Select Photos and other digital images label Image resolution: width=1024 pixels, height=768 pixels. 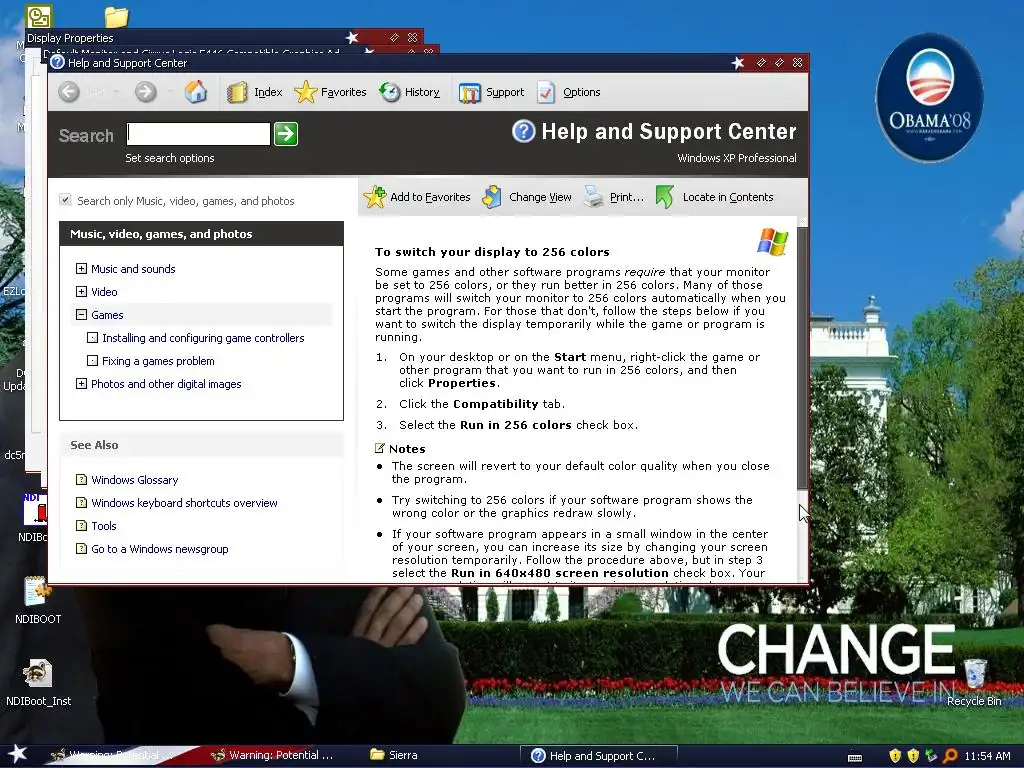point(166,384)
